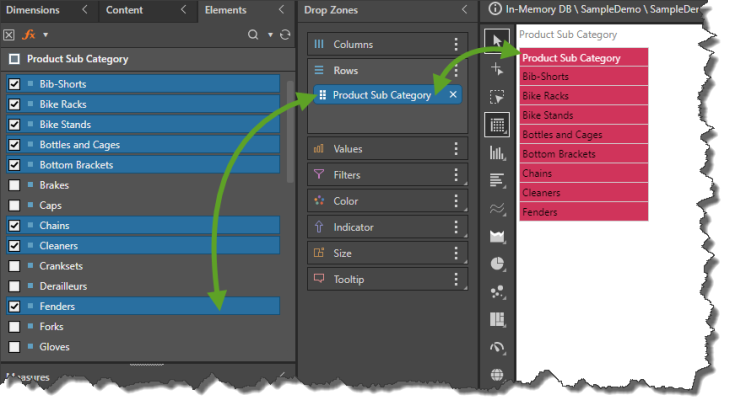Expand the dropdown arrow beside the fx icon
Image resolution: width=735 pixels, height=411 pixels.
45,34
